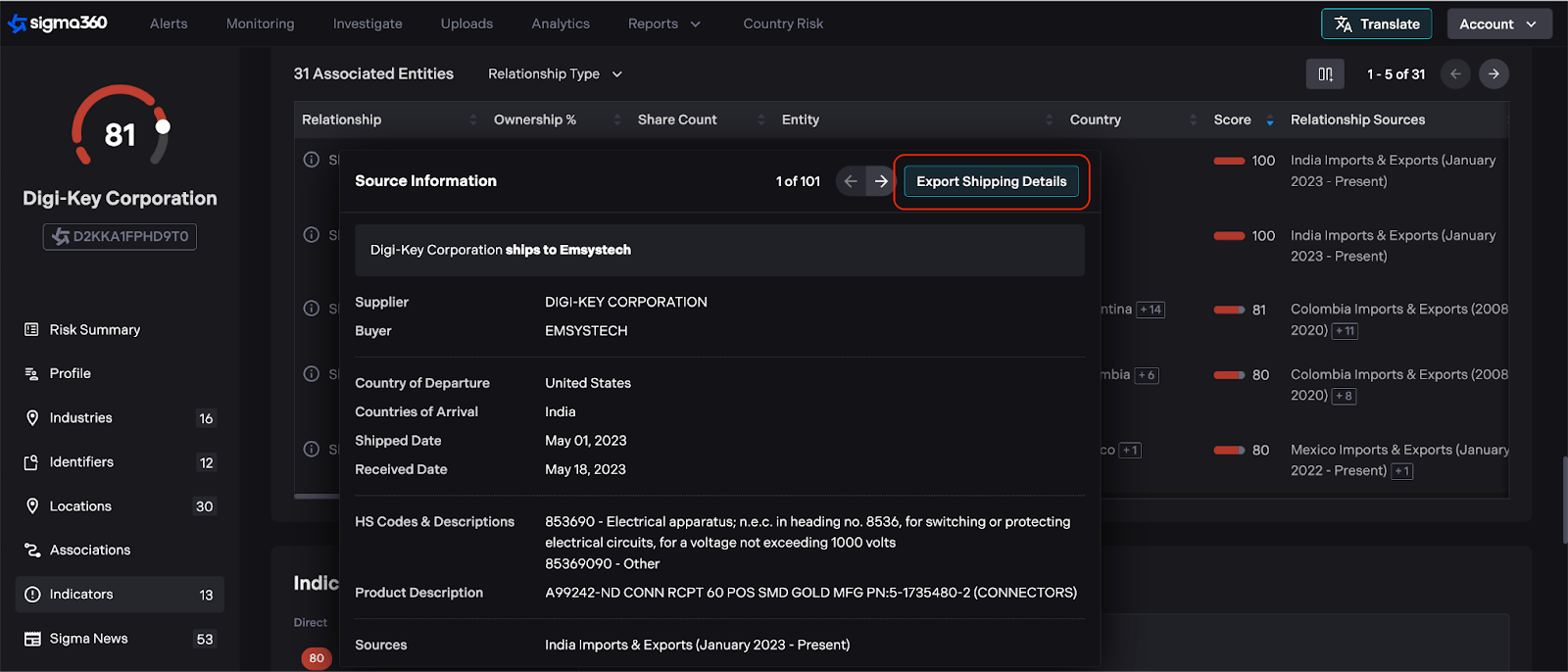
Task: Click the risk score 81 gauge
Action: pos(120,131)
